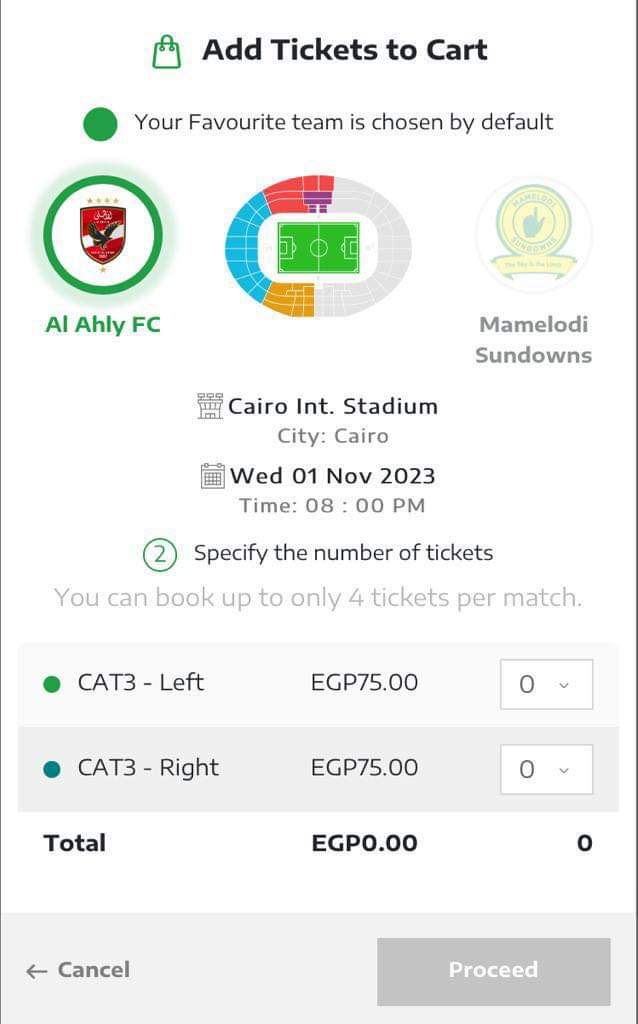Image resolution: width=638 pixels, height=1024 pixels.
Task: Click the step 2 circle number icon
Action: [160, 554]
